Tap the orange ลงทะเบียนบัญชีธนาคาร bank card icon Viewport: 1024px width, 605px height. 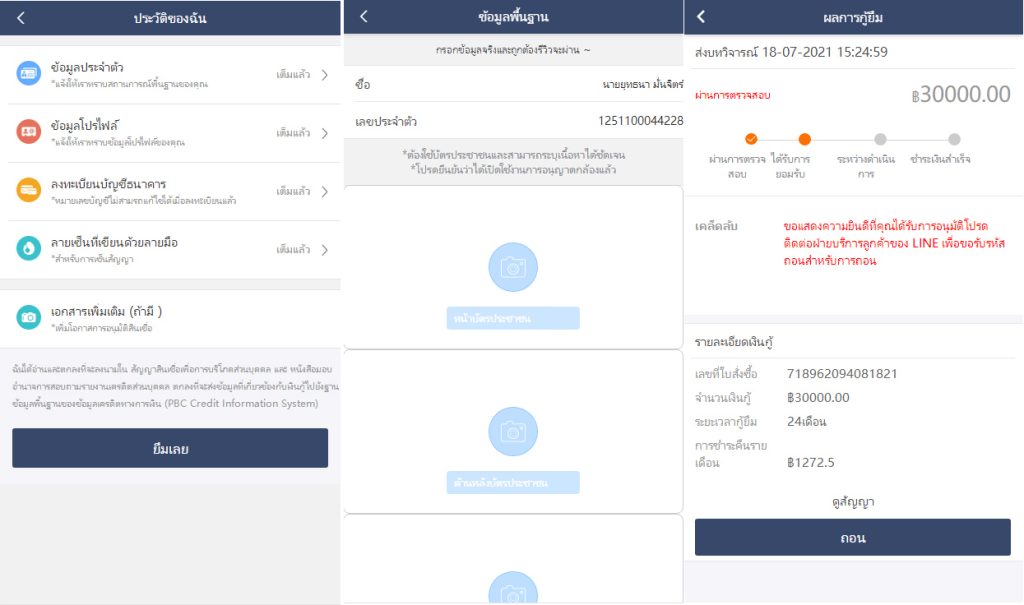28,190
